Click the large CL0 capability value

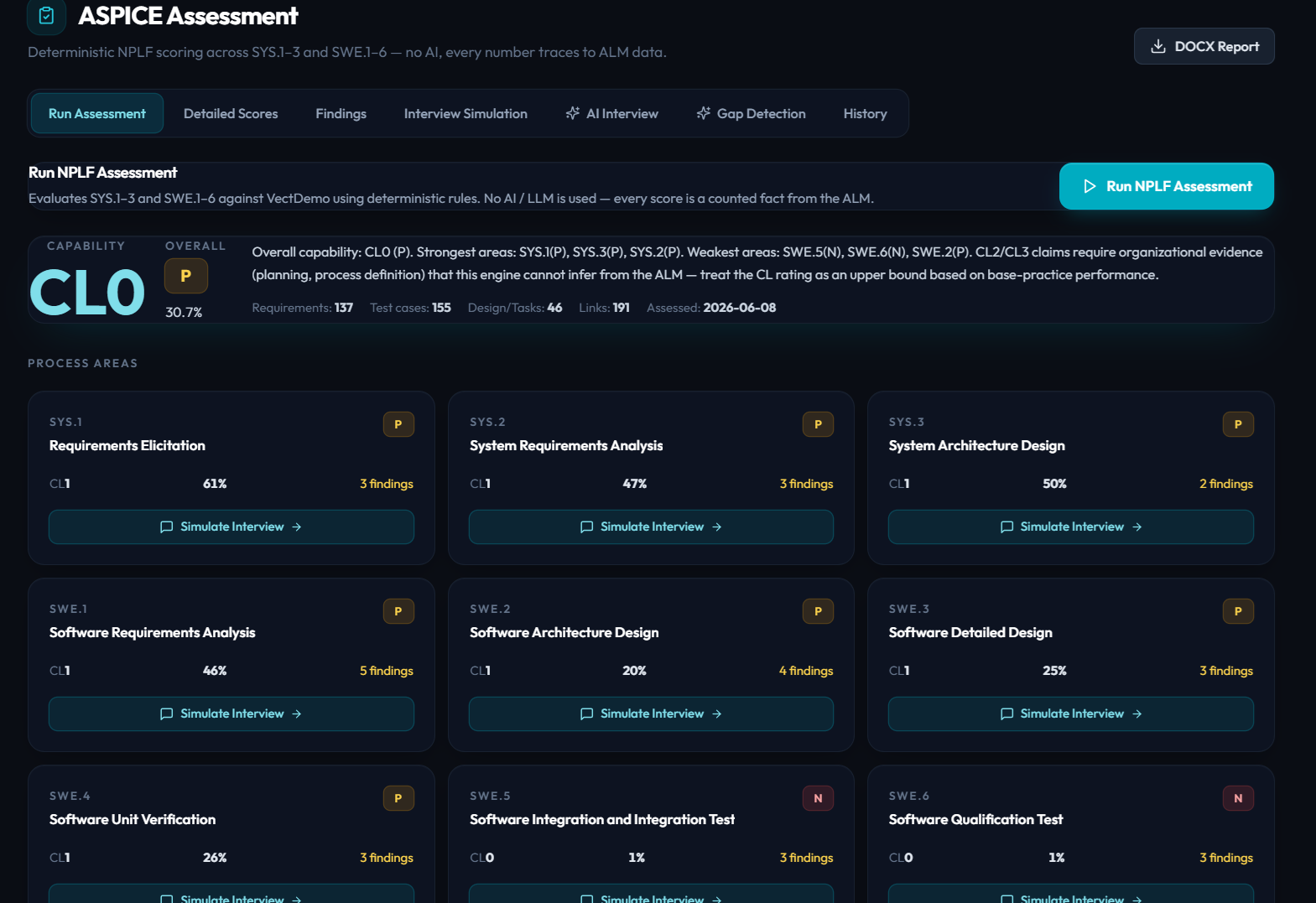click(x=87, y=293)
